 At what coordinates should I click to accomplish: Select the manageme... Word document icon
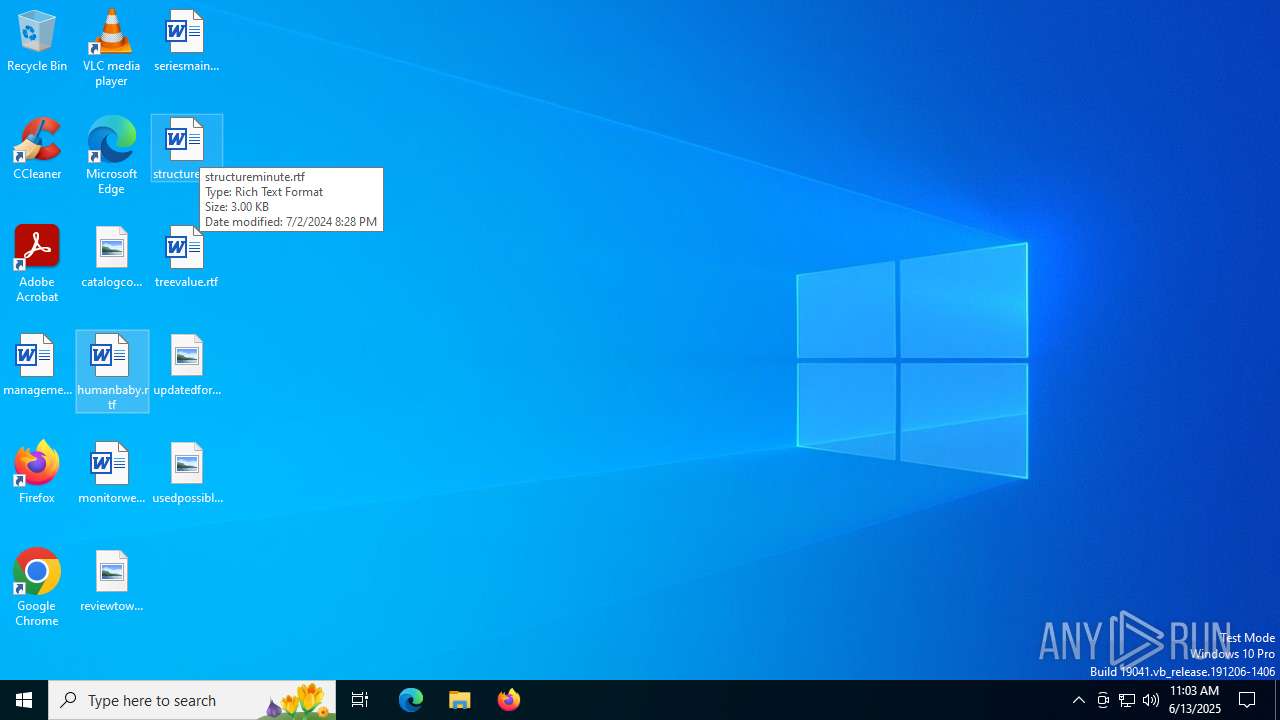tap(37, 365)
